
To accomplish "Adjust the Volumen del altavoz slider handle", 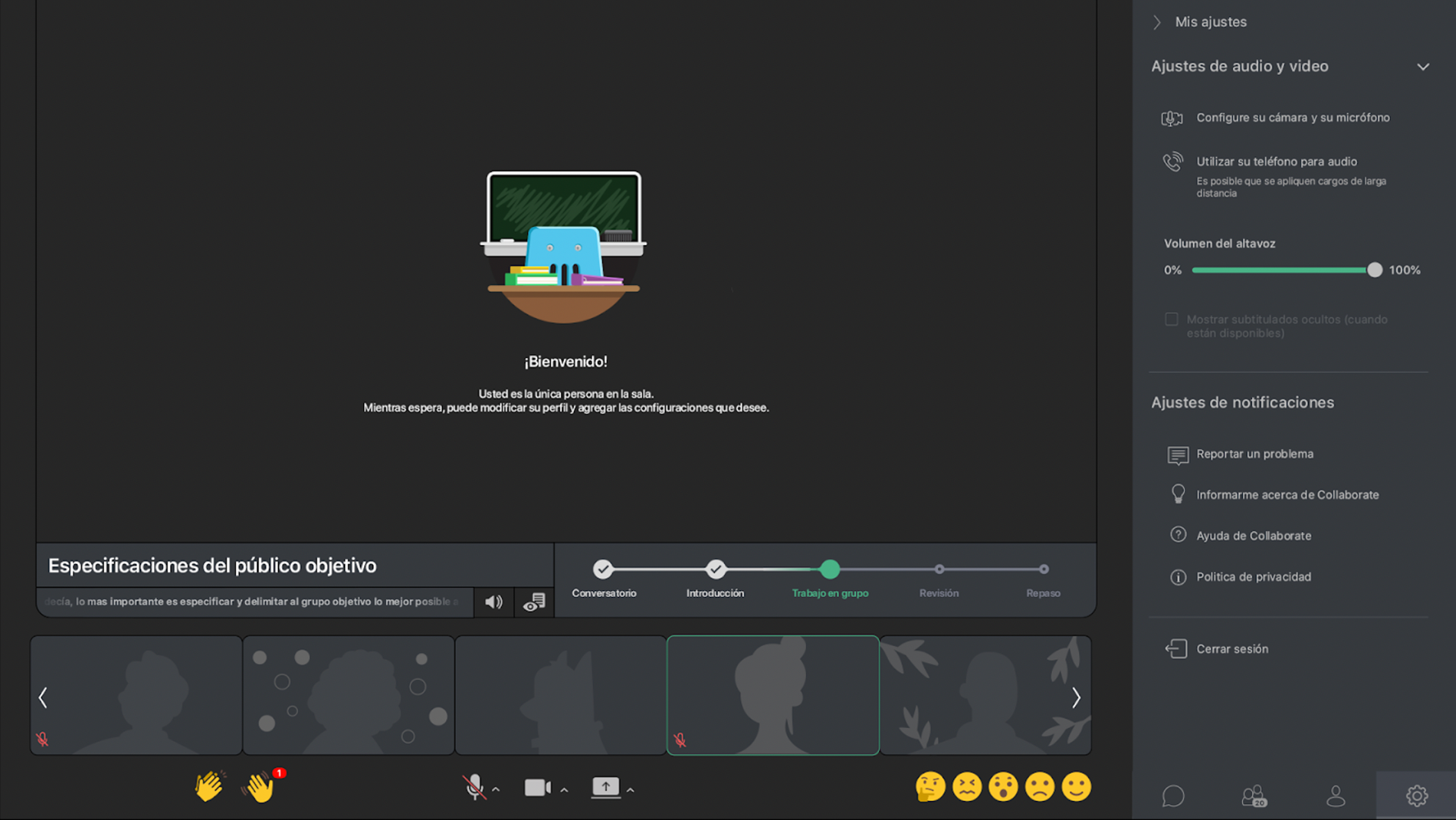I will [x=1374, y=270].
